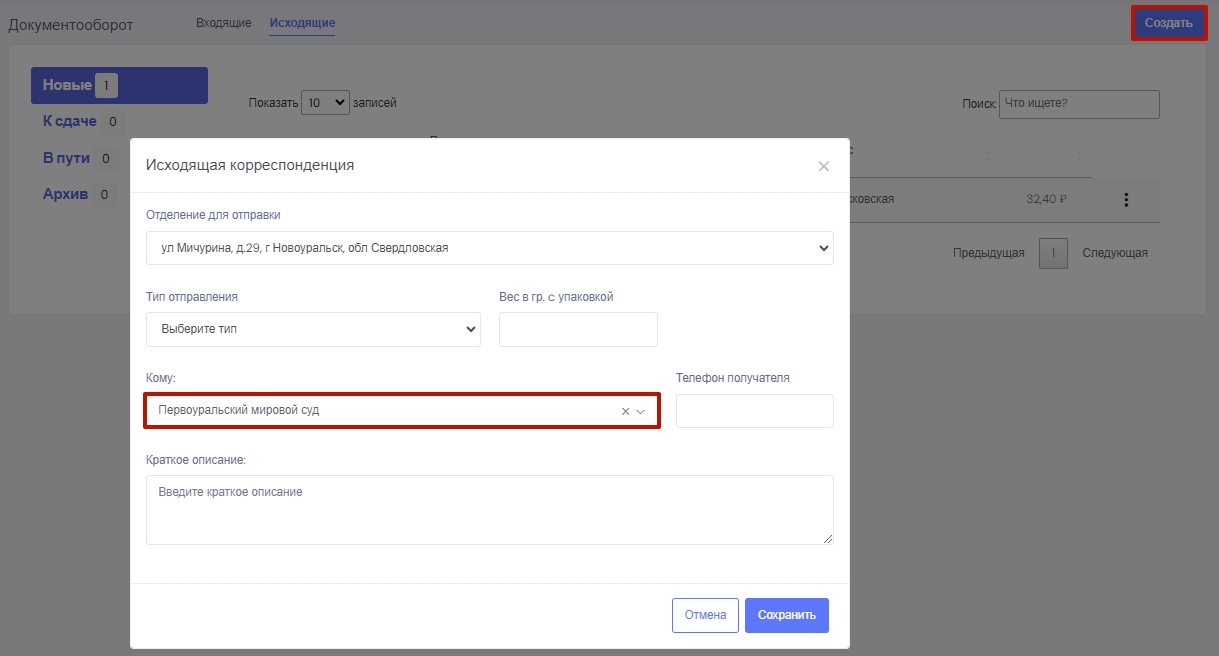Click the Телефон получателя input field
This screenshot has width=1219, height=656.
point(754,411)
